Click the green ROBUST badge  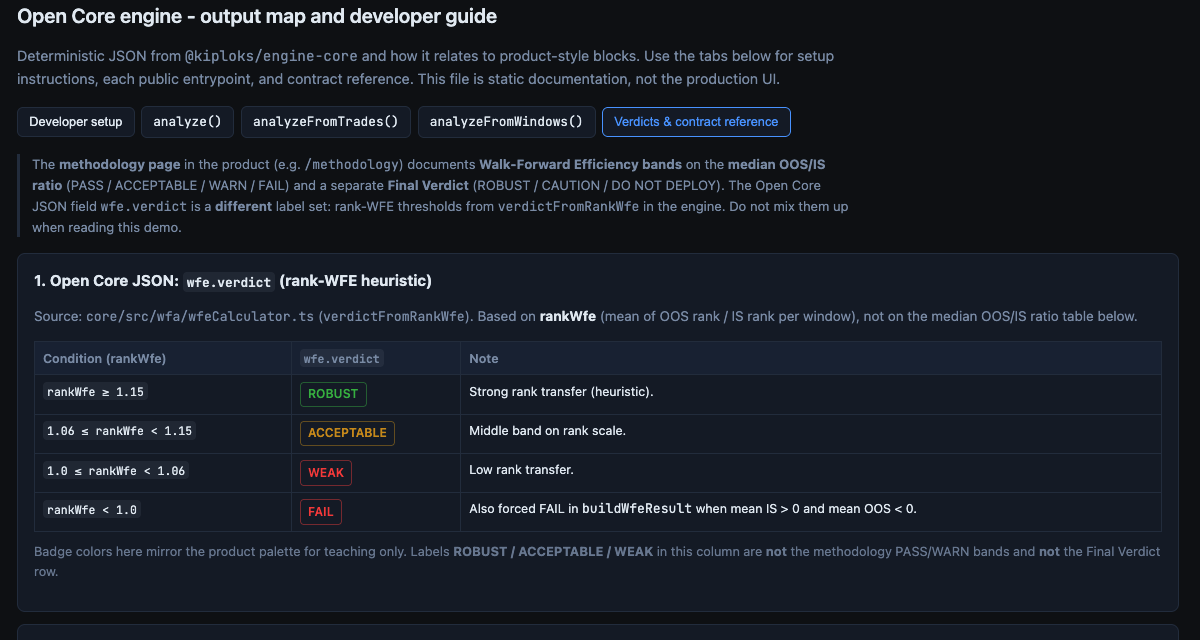coord(333,394)
